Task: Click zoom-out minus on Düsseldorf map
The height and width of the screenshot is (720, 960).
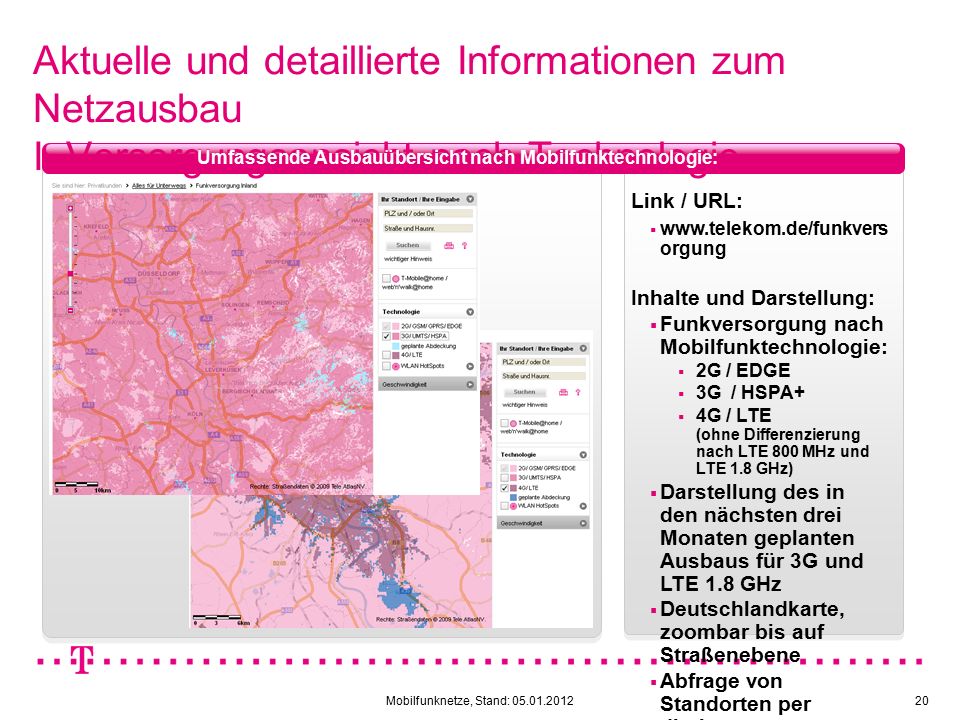Action: pos(70,310)
